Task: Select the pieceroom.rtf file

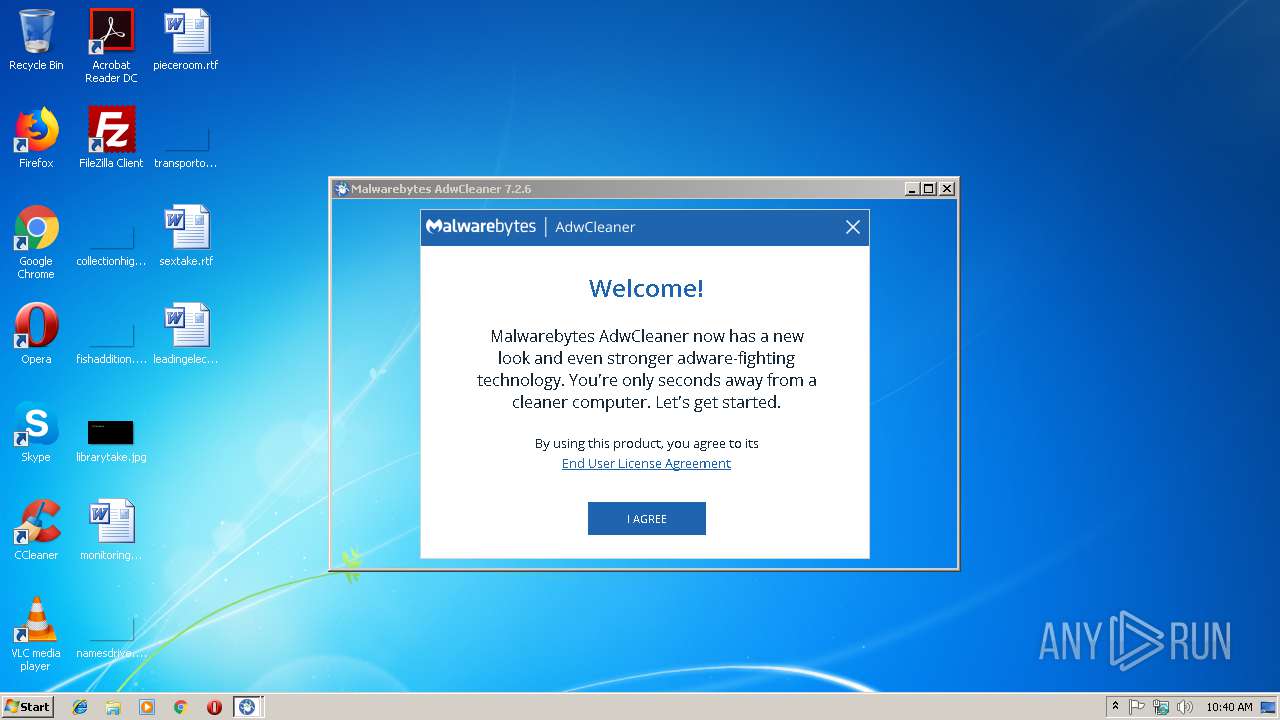Action: (x=186, y=40)
